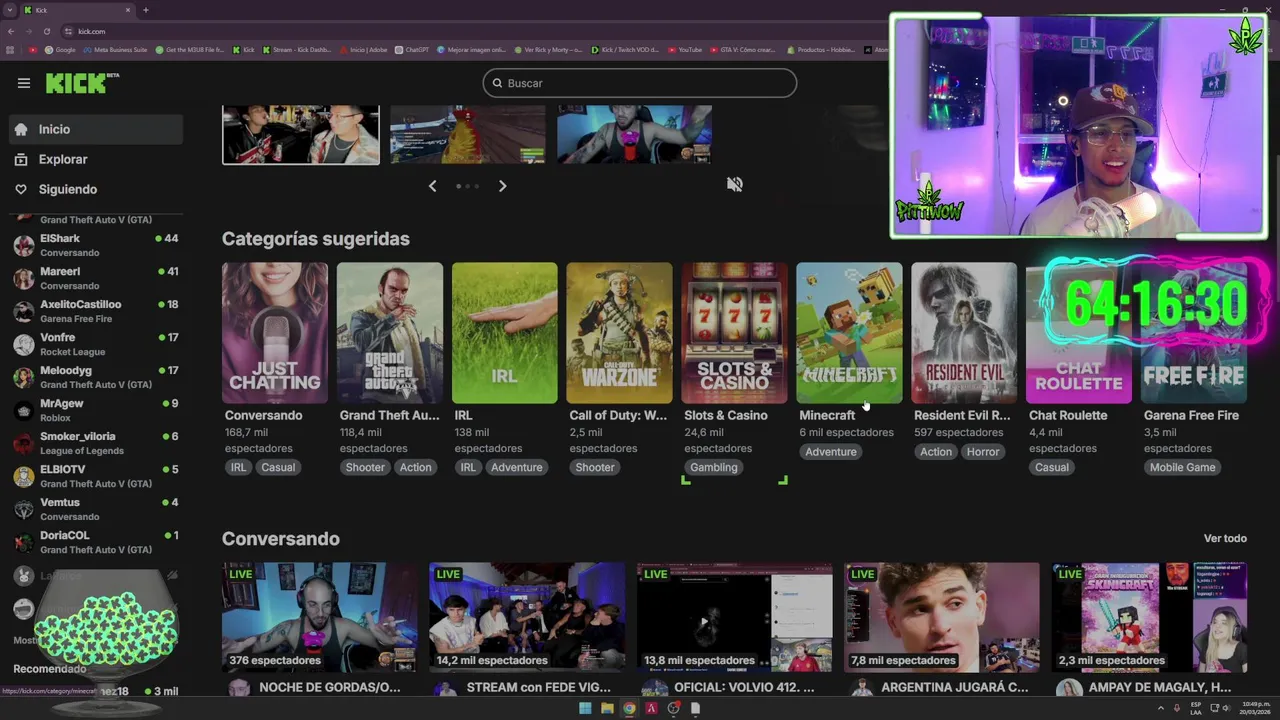
Task: Open live stream with 376 espectadores
Action: tap(320, 617)
